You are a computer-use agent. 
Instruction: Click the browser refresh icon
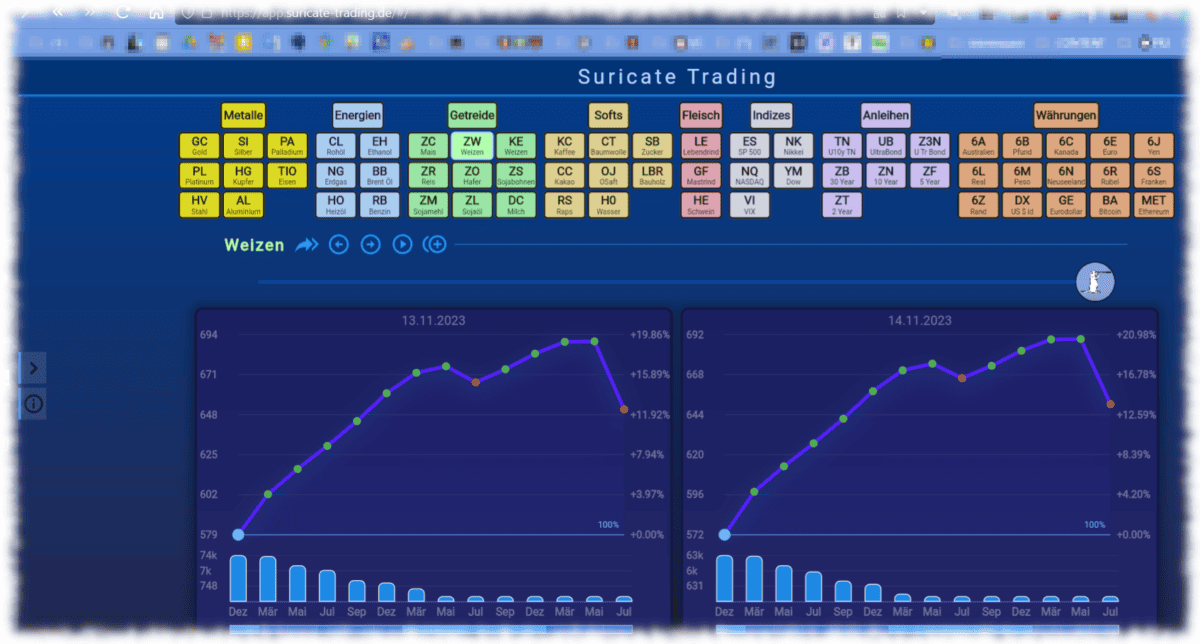122,13
